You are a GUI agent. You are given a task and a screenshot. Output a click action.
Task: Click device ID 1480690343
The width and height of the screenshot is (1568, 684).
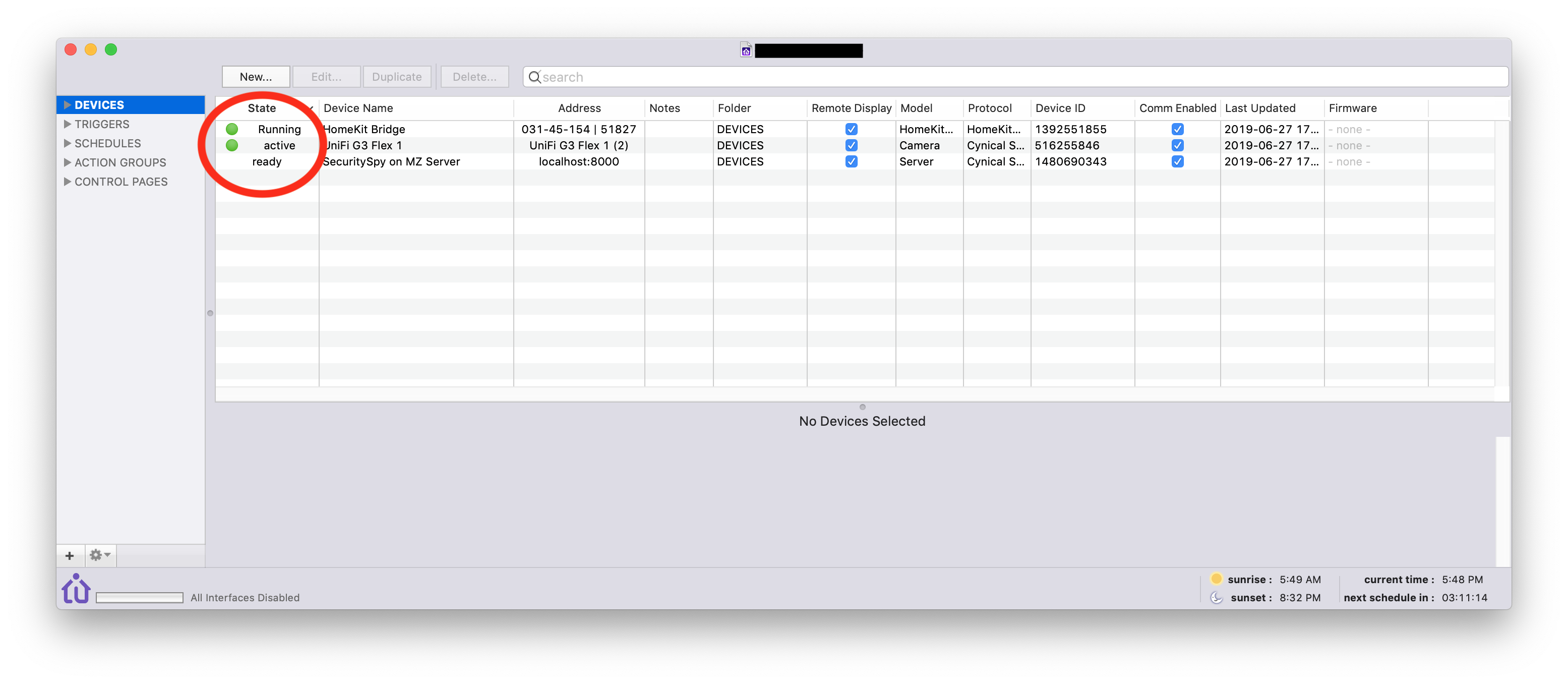[1071, 161]
